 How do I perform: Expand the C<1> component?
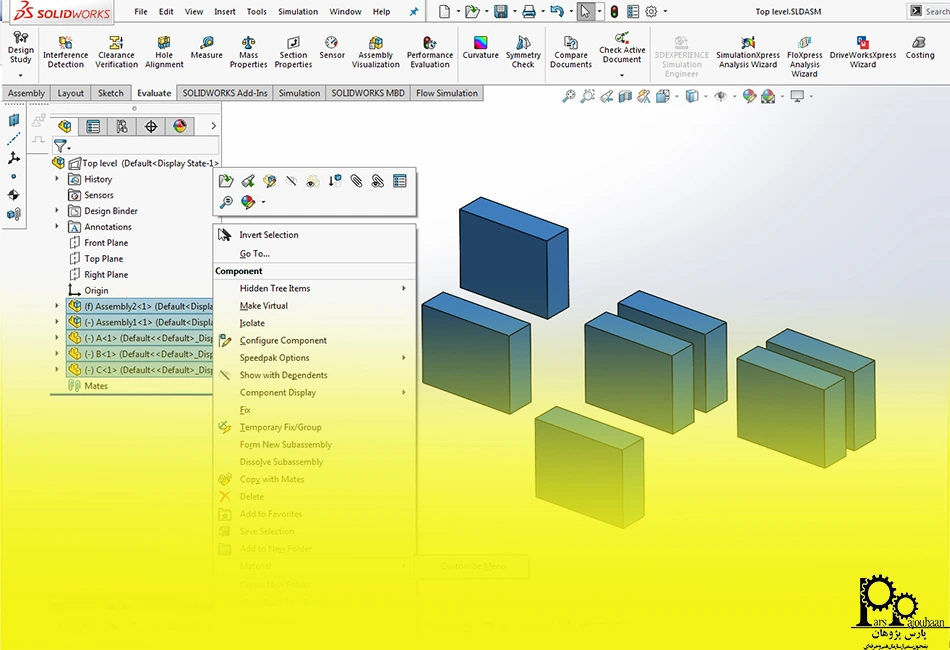click(57, 369)
